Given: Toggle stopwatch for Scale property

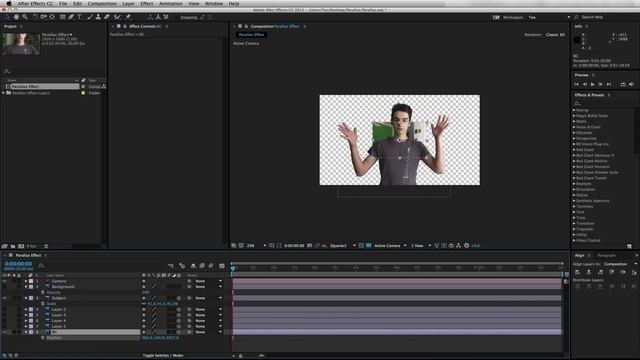Looking at the screenshot, I should 42,304.
